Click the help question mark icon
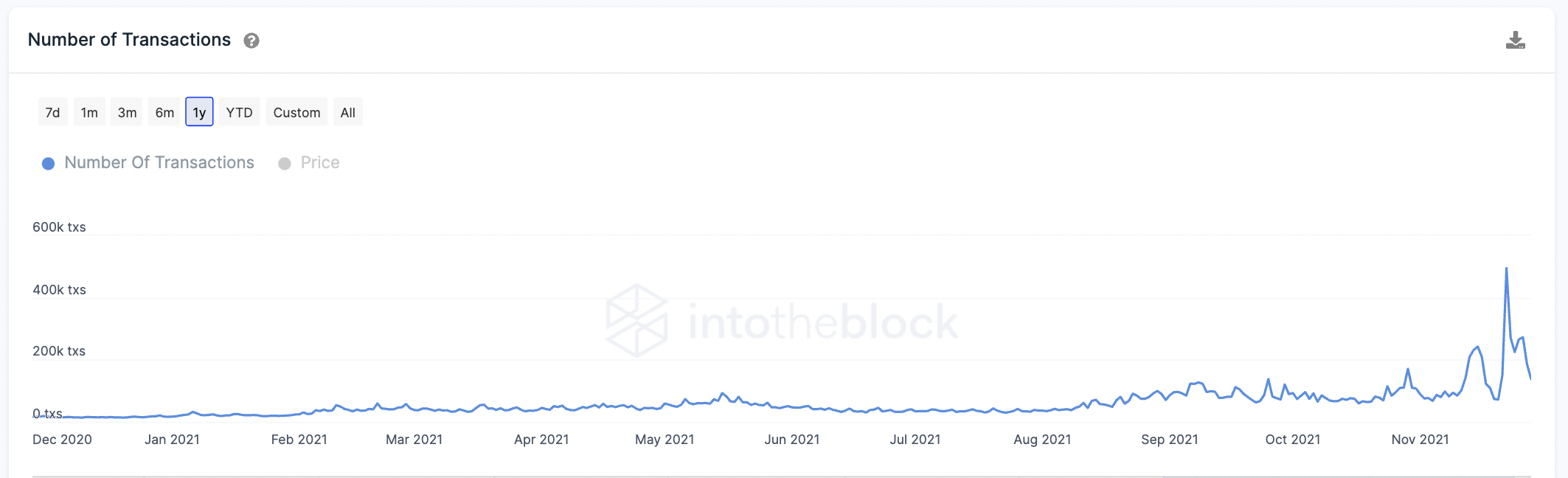Image resolution: width=1568 pixels, height=478 pixels. pos(251,41)
